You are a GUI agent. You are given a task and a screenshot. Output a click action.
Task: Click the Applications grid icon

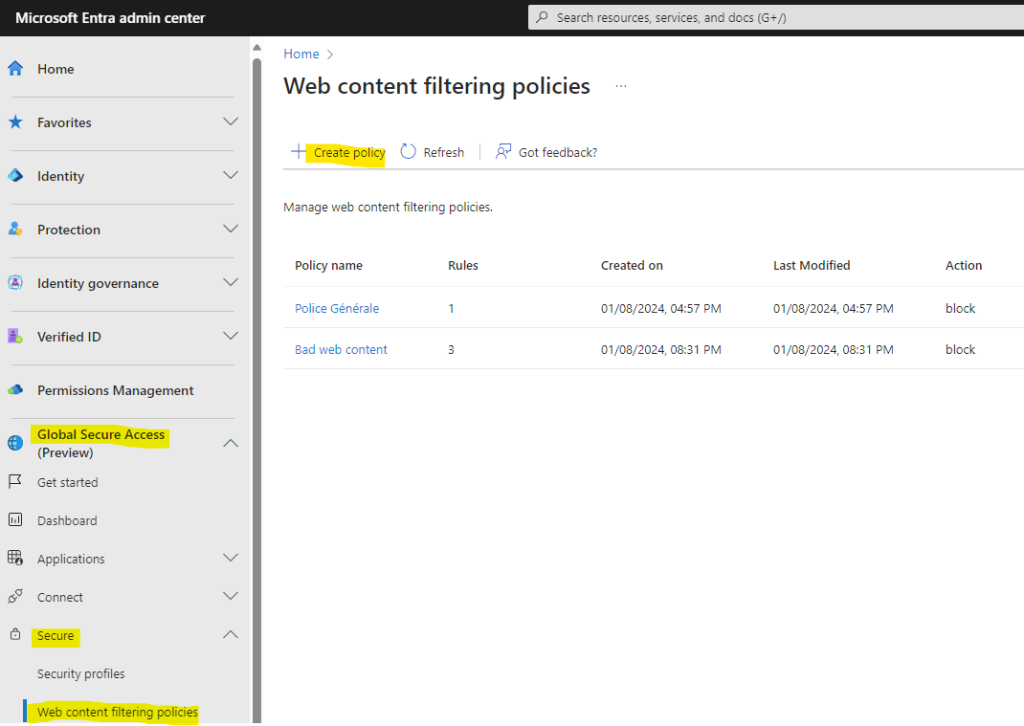(15, 558)
